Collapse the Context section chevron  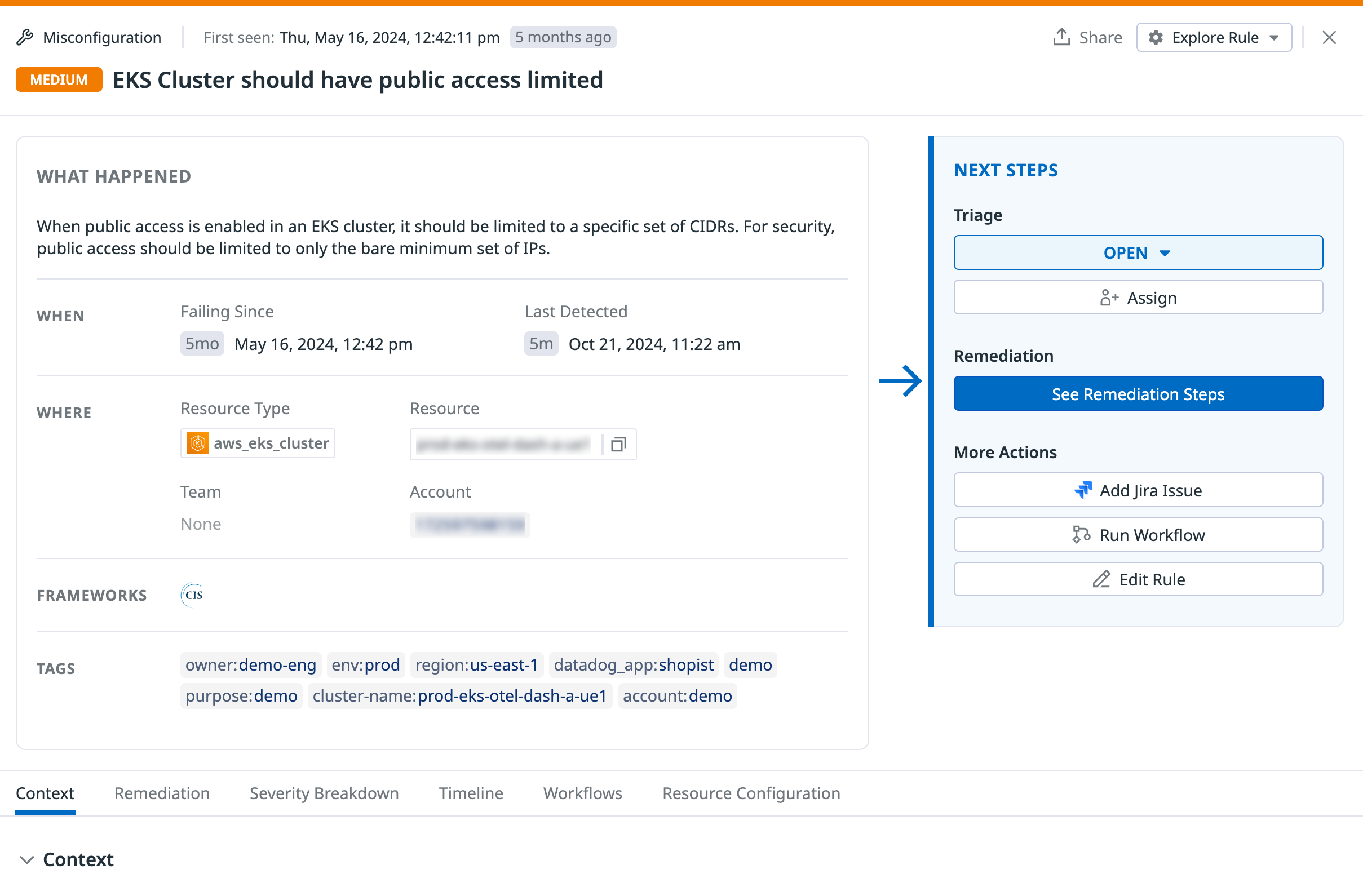(26, 859)
